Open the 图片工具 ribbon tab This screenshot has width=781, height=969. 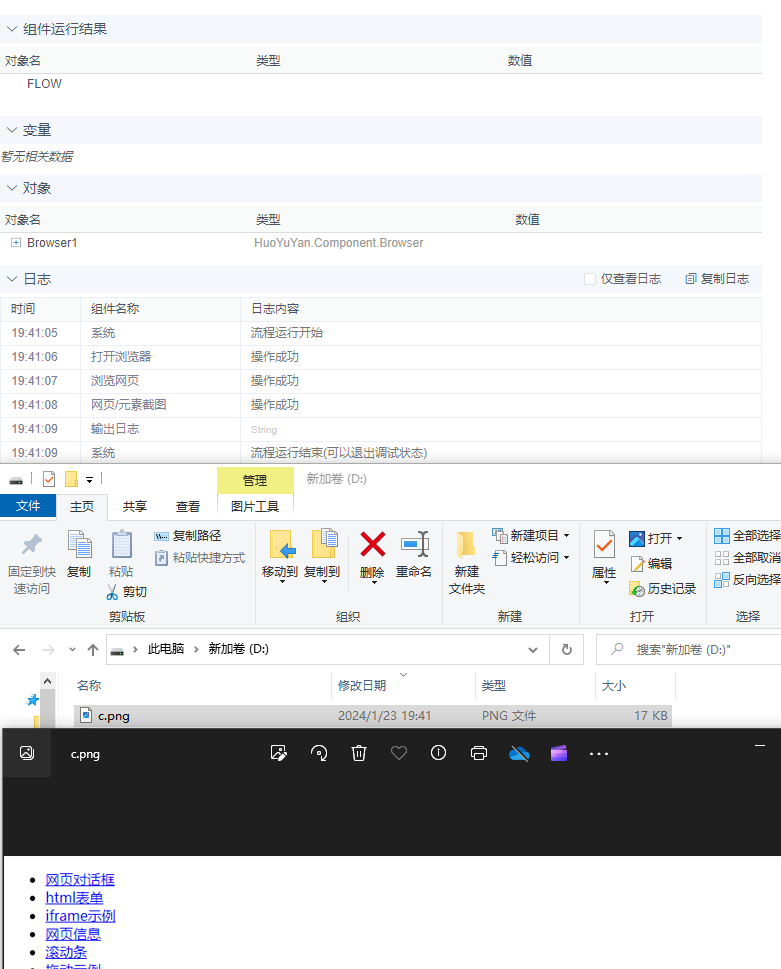[255, 507]
